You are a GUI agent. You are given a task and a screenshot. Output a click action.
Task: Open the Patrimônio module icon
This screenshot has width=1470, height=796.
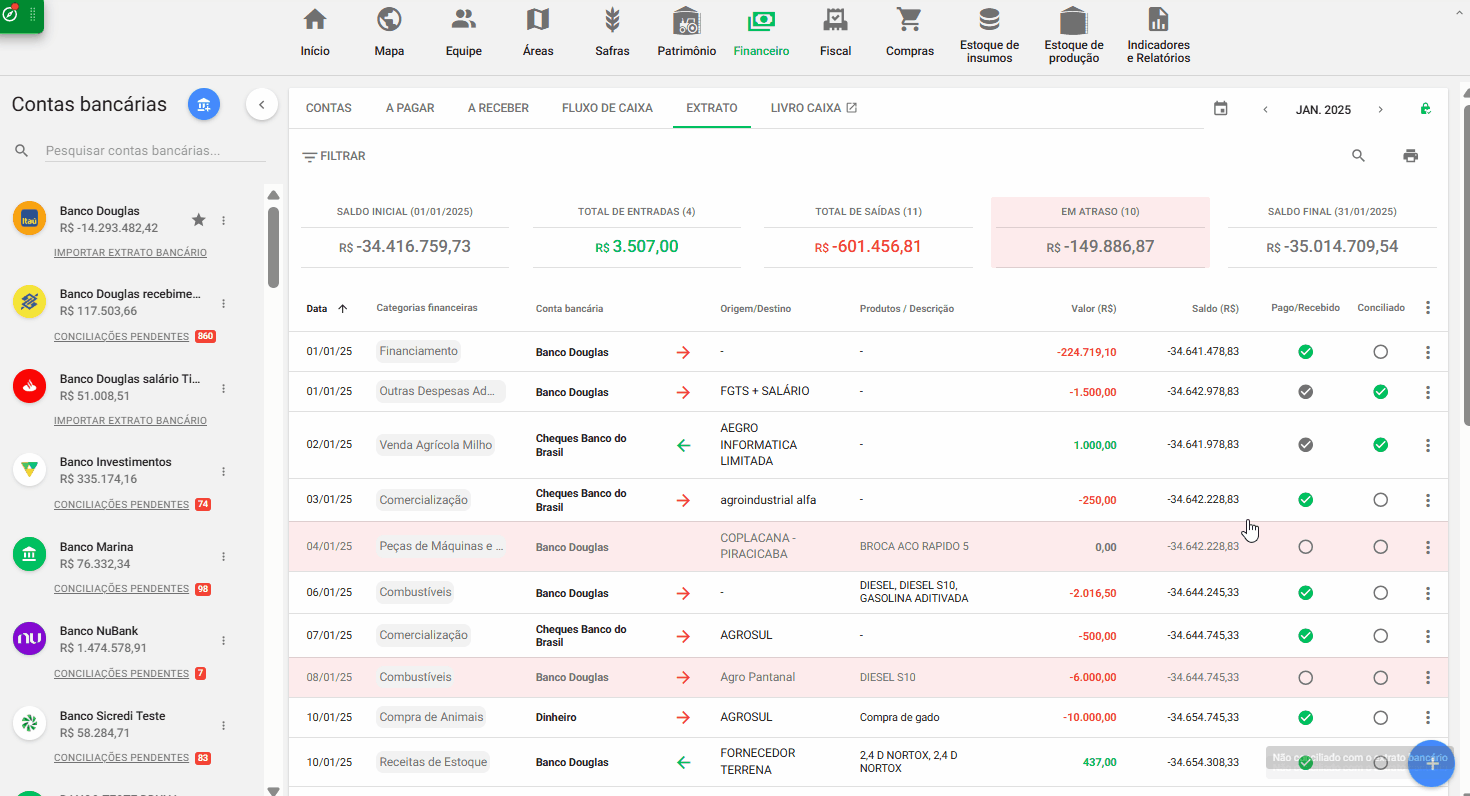pyautogui.click(x=686, y=21)
